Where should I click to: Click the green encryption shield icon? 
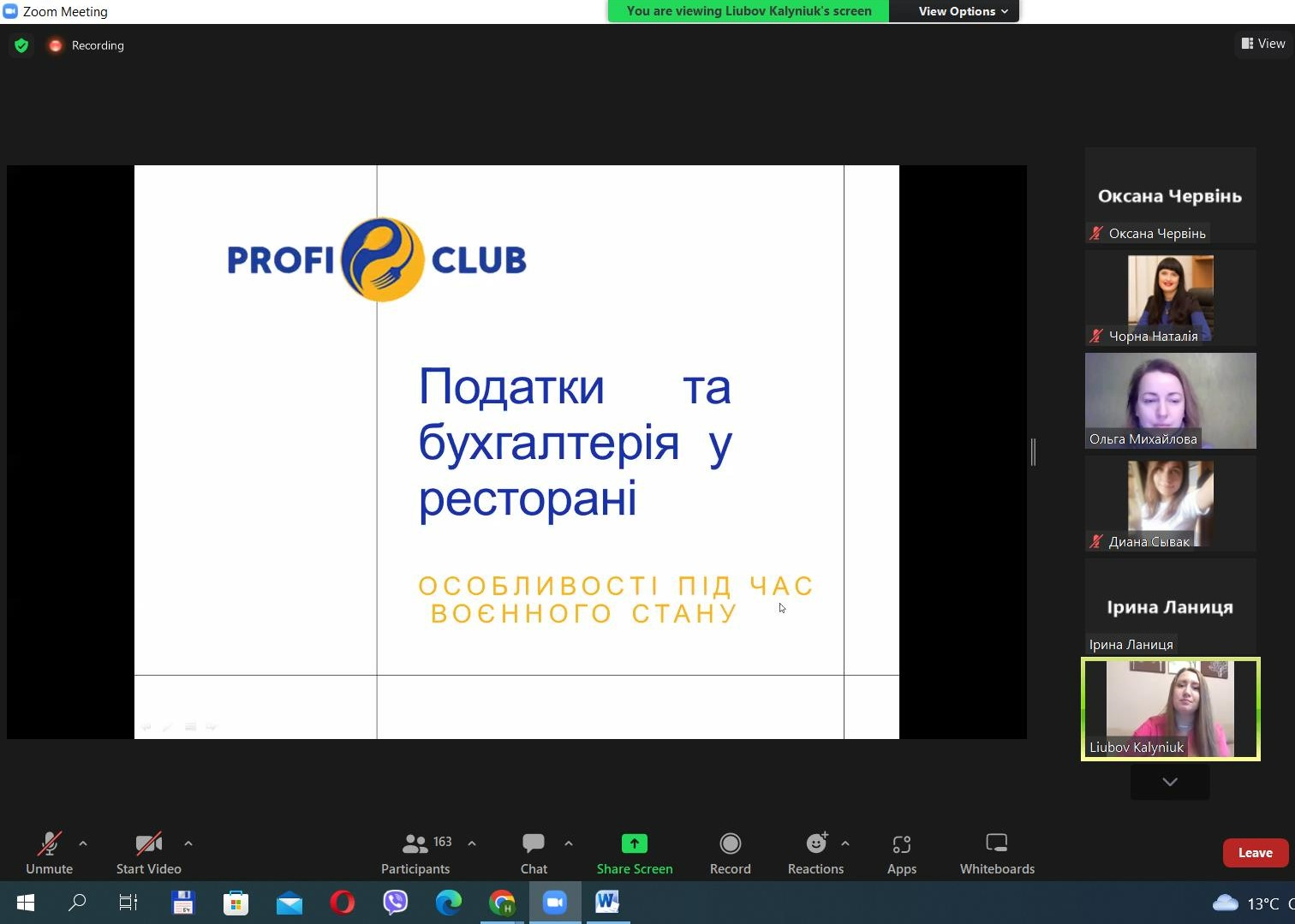point(21,45)
